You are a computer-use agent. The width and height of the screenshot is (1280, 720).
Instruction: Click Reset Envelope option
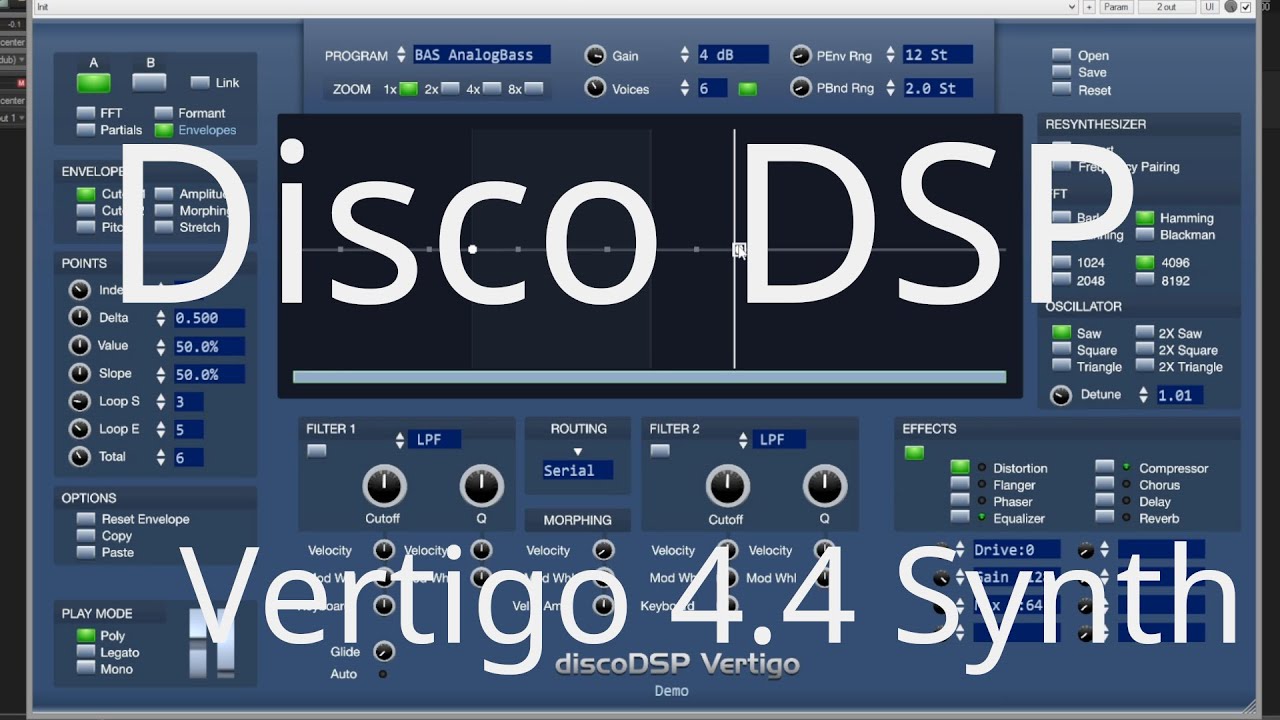tap(86, 519)
